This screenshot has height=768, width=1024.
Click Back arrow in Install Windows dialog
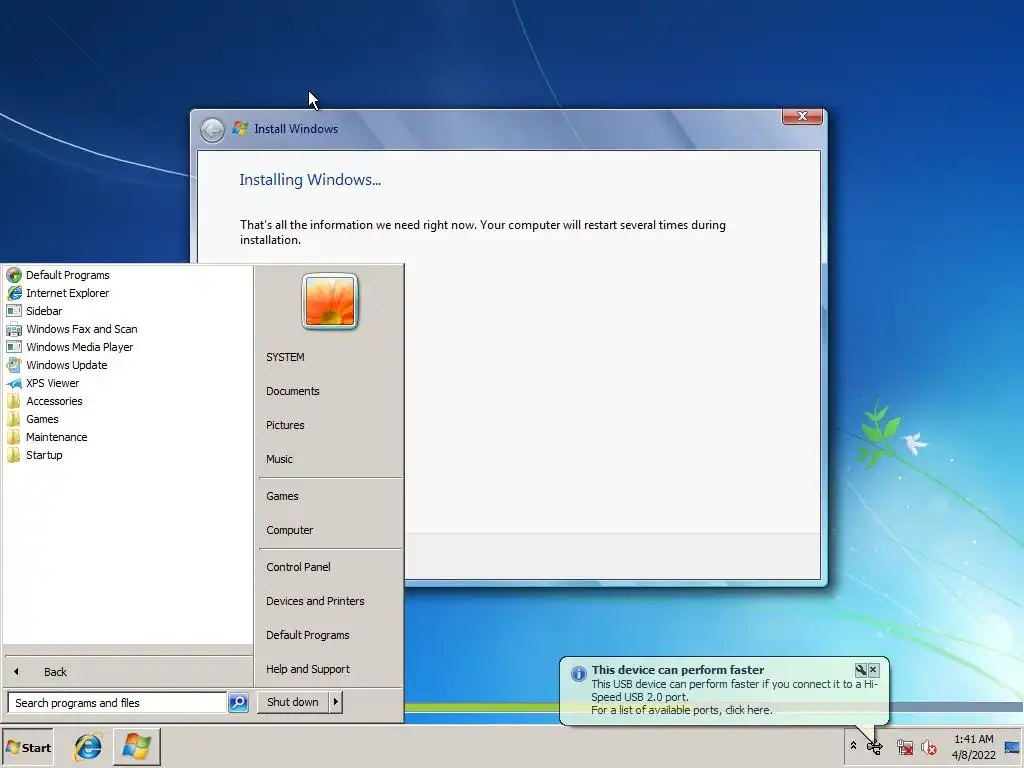[212, 129]
